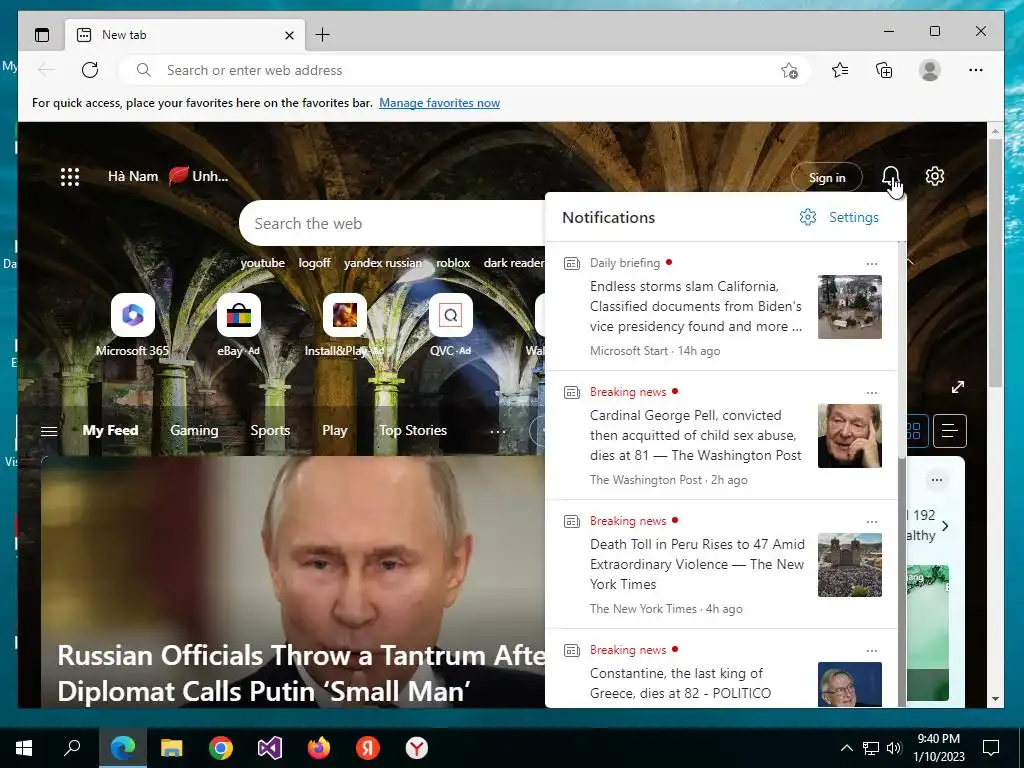This screenshot has width=1024, height=768.
Task: Open the Putin 'Small Man' headline
Action: pos(301,673)
